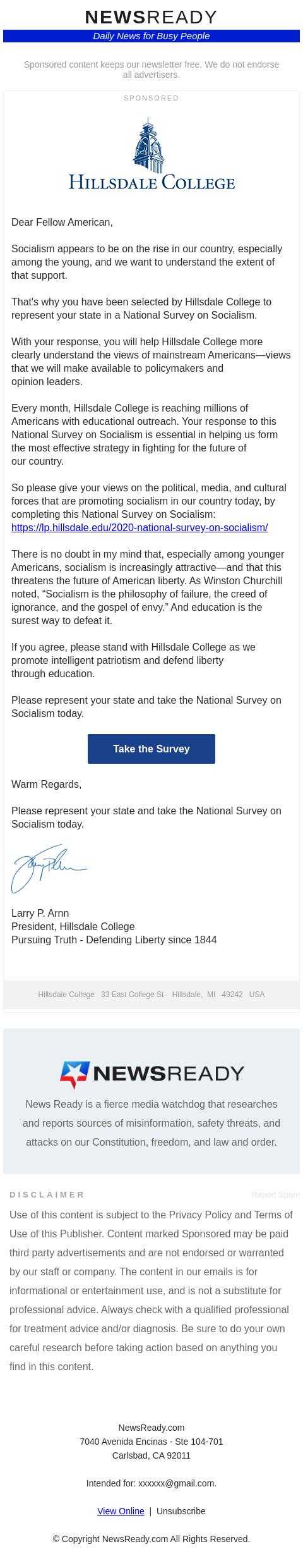Click Larry Arnn's signature image
The width and height of the screenshot is (303, 1568).
click(49, 869)
